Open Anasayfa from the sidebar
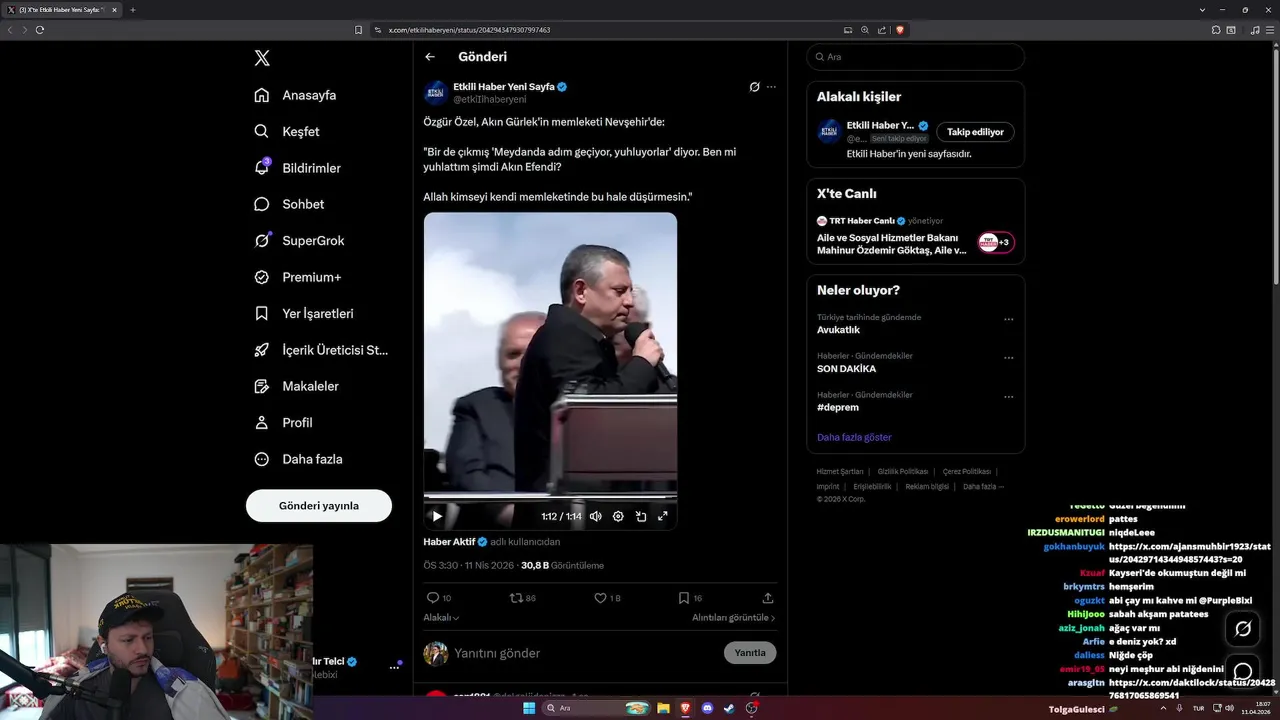1280x720 pixels. tap(295, 95)
